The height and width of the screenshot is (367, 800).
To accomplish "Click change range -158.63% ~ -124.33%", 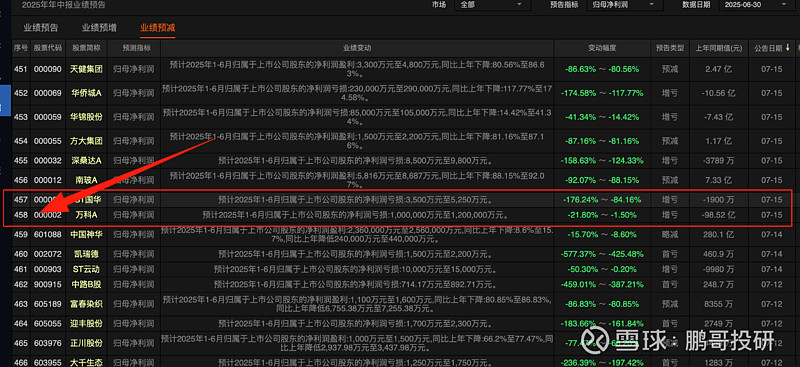I will [x=602, y=161].
